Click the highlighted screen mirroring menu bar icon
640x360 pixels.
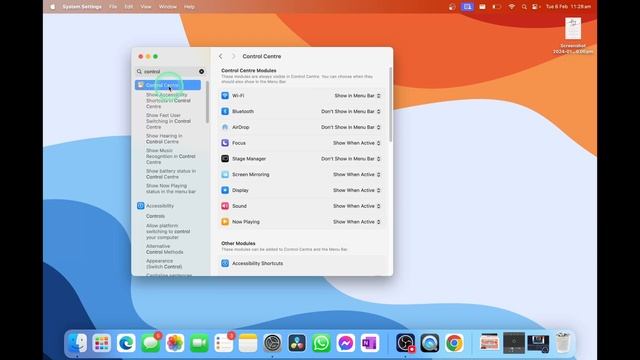[467, 7]
